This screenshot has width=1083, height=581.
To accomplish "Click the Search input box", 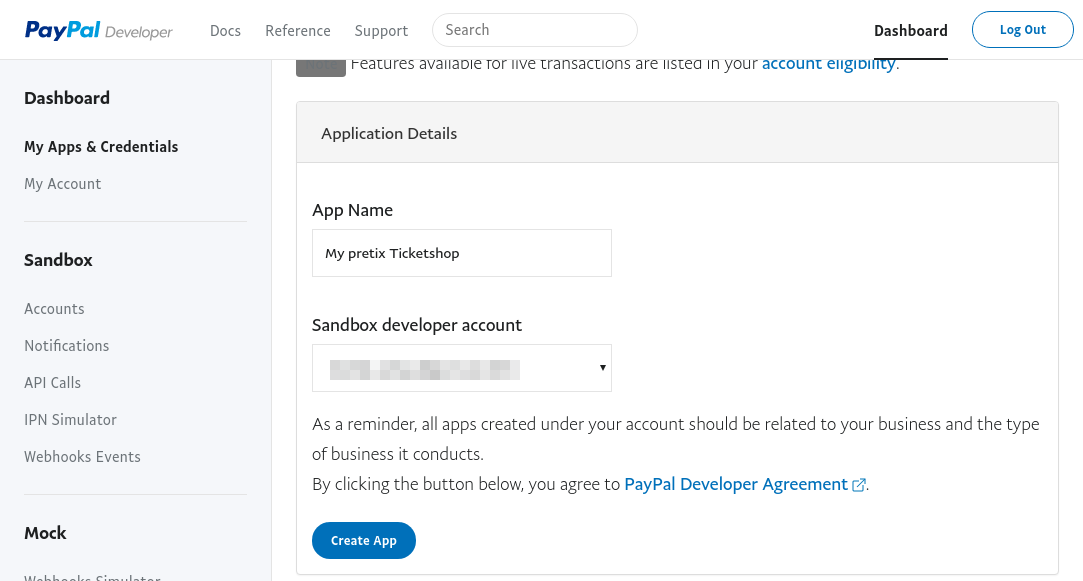I will click(x=534, y=30).
